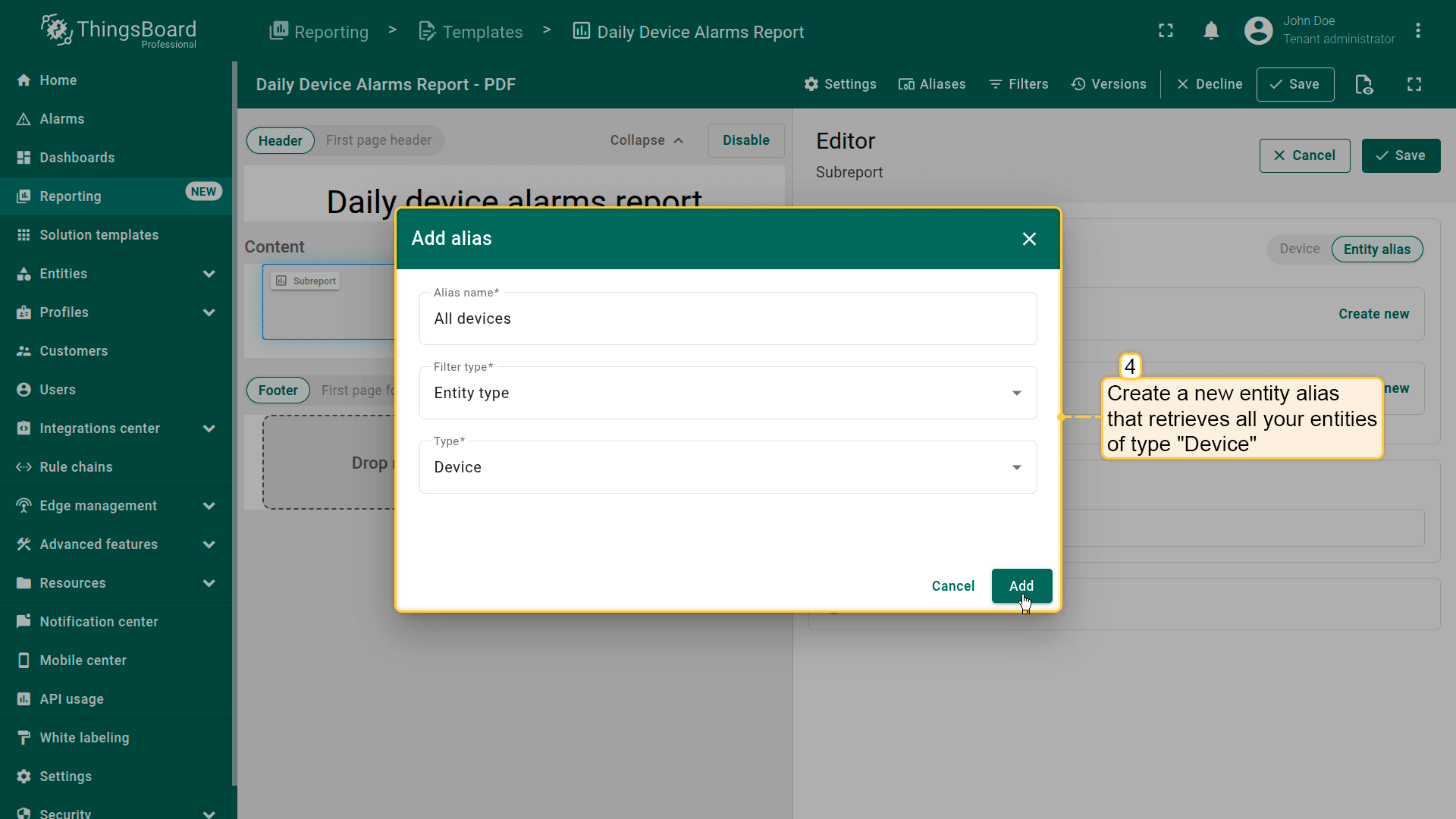Viewport: 1456px width, 819px height.
Task: Click the report preview file icon
Action: click(1363, 84)
